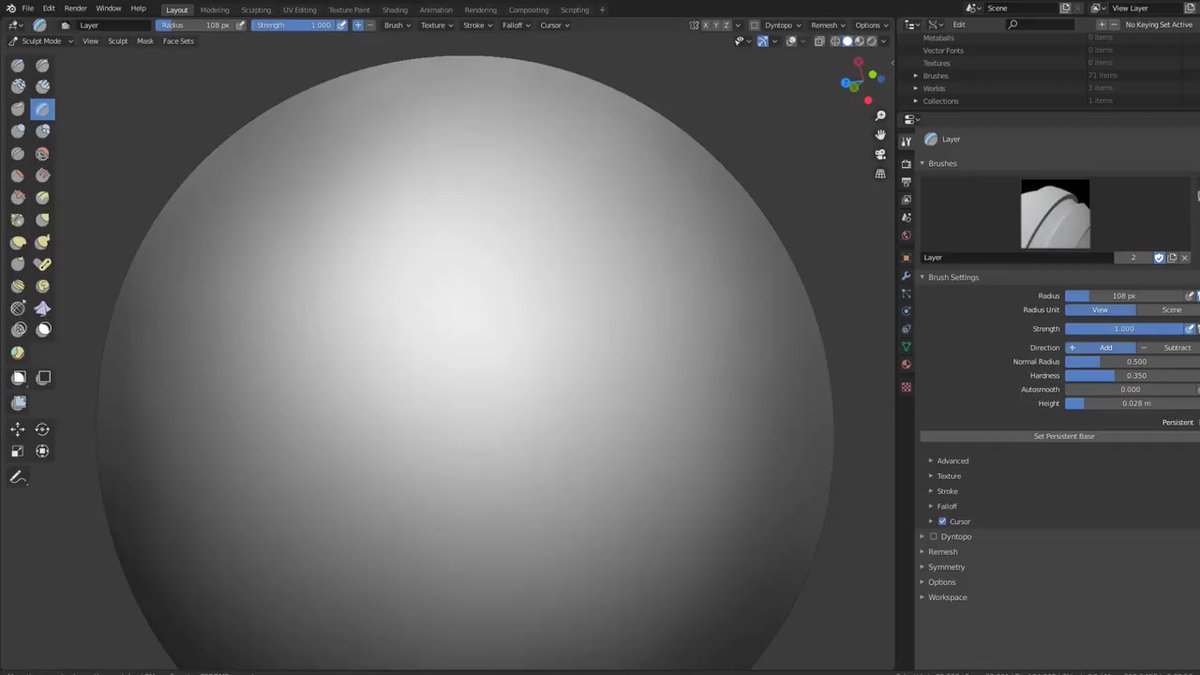Collapse the Brush Settings panel

(x=953, y=277)
